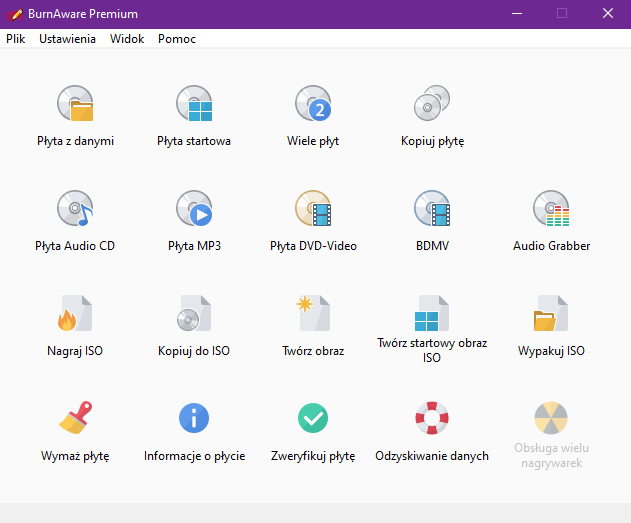
Task: Open the Plik menu
Action: [x=16, y=39]
